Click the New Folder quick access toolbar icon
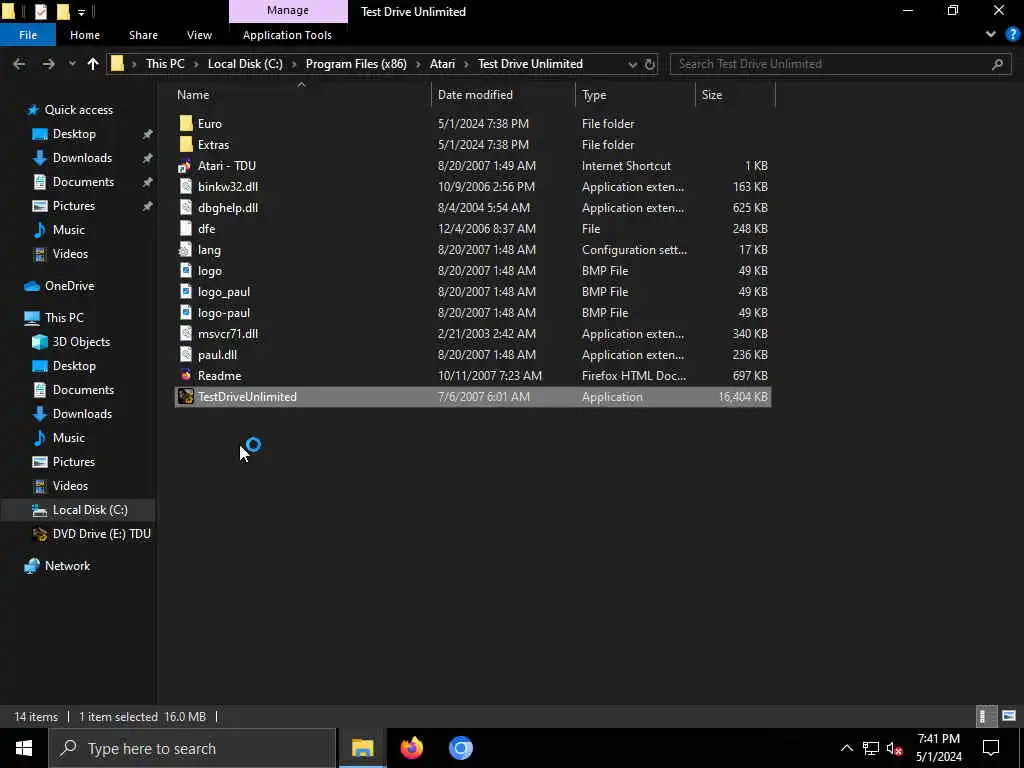This screenshot has width=1024, height=768. 63,11
